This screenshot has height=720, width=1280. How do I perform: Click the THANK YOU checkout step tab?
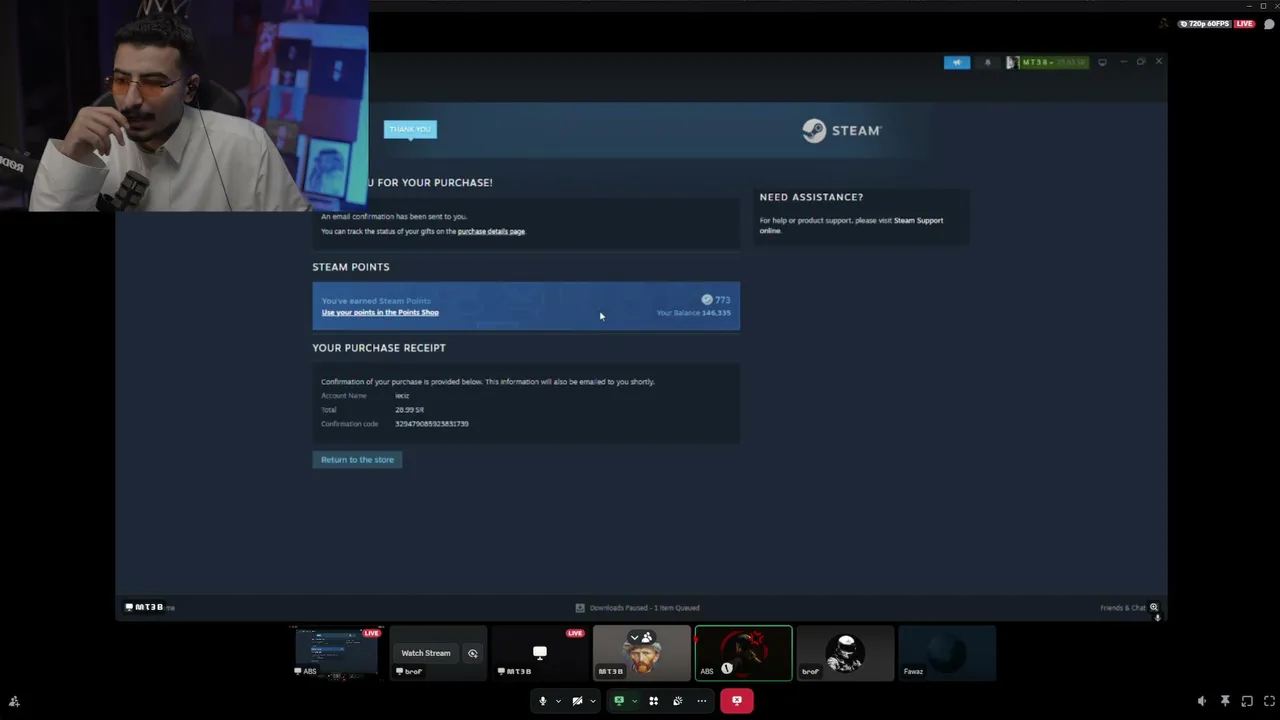[x=410, y=129]
